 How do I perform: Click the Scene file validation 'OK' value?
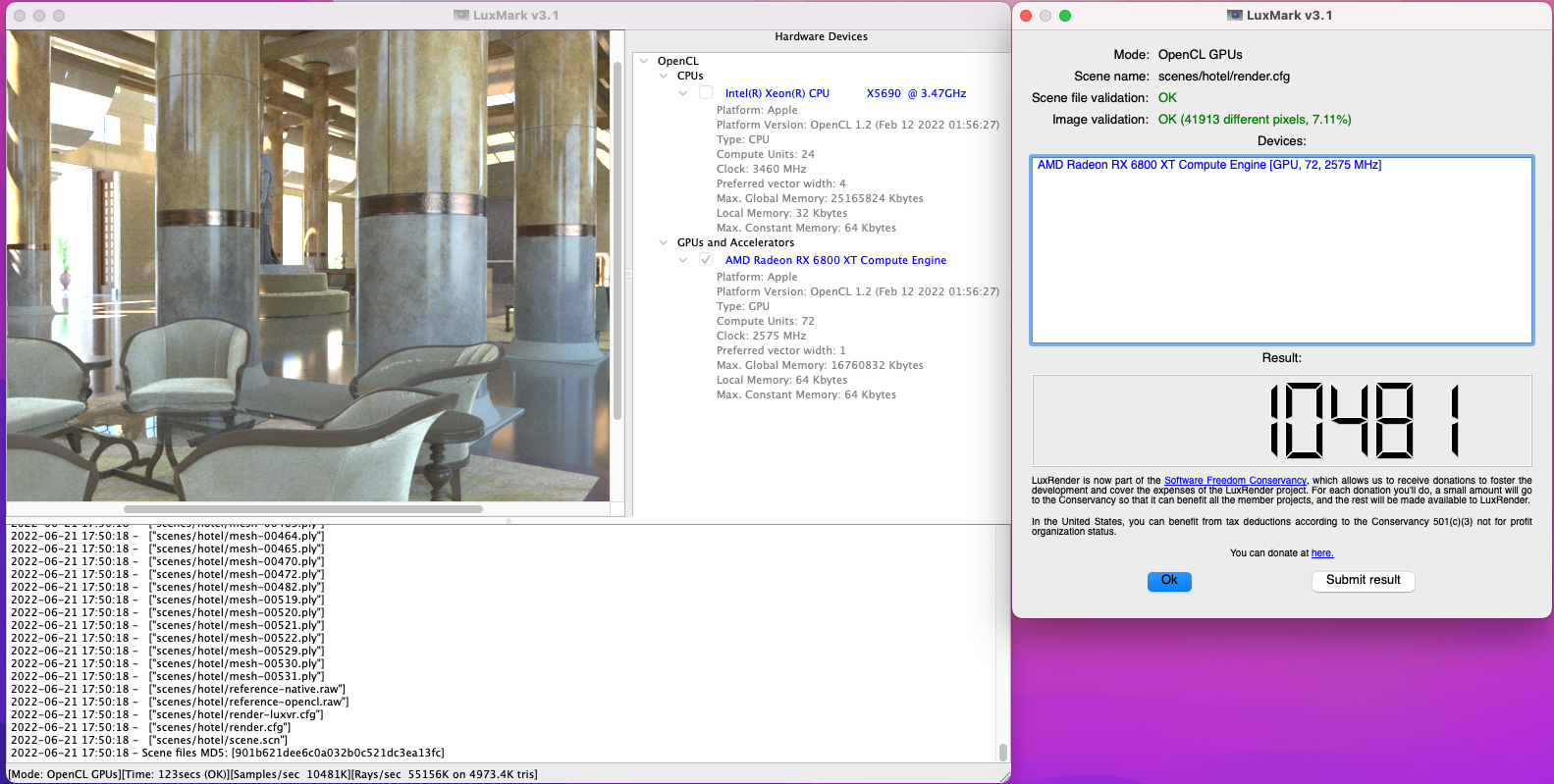click(x=1167, y=98)
